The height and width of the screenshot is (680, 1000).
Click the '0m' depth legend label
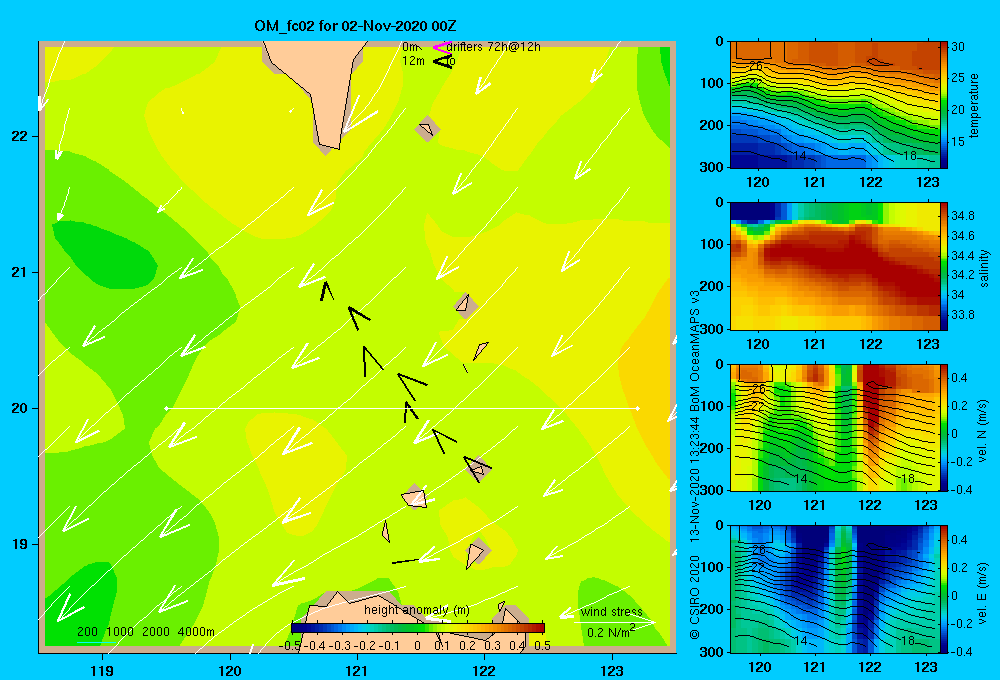click(409, 47)
